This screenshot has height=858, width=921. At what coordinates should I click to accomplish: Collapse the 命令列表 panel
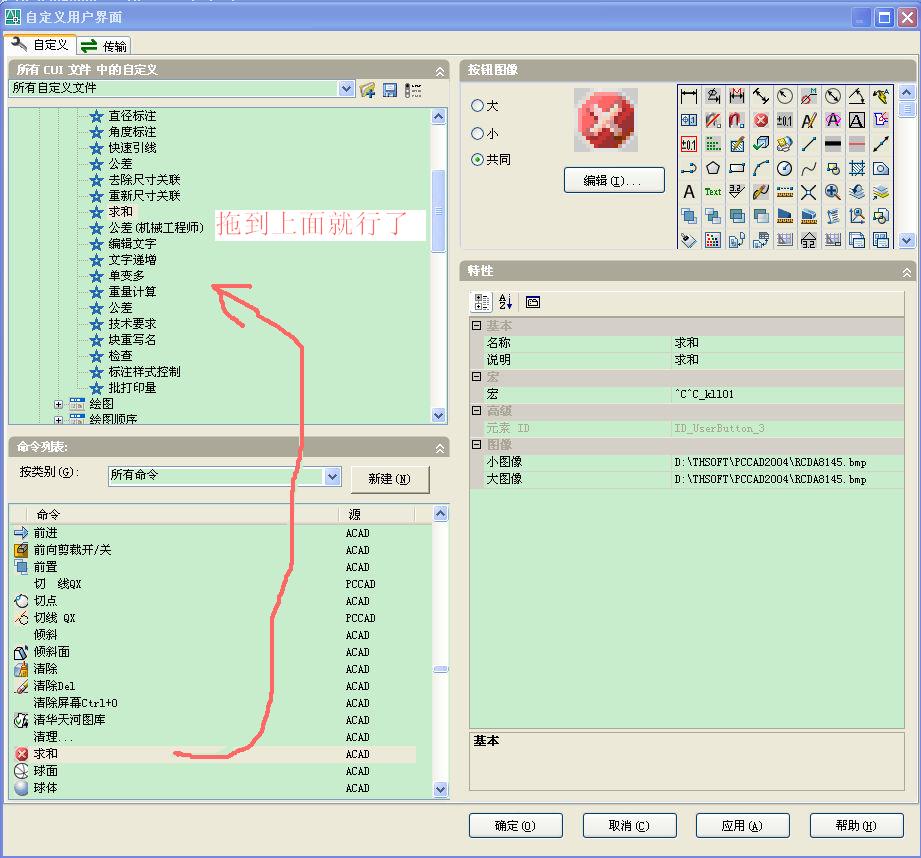pyautogui.click(x=440, y=448)
